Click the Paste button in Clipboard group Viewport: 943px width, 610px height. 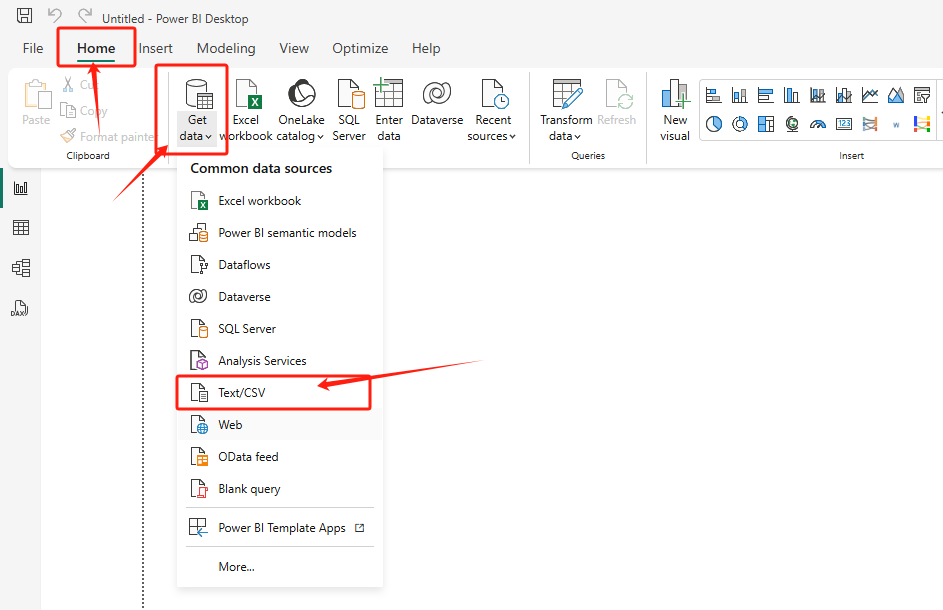37,103
